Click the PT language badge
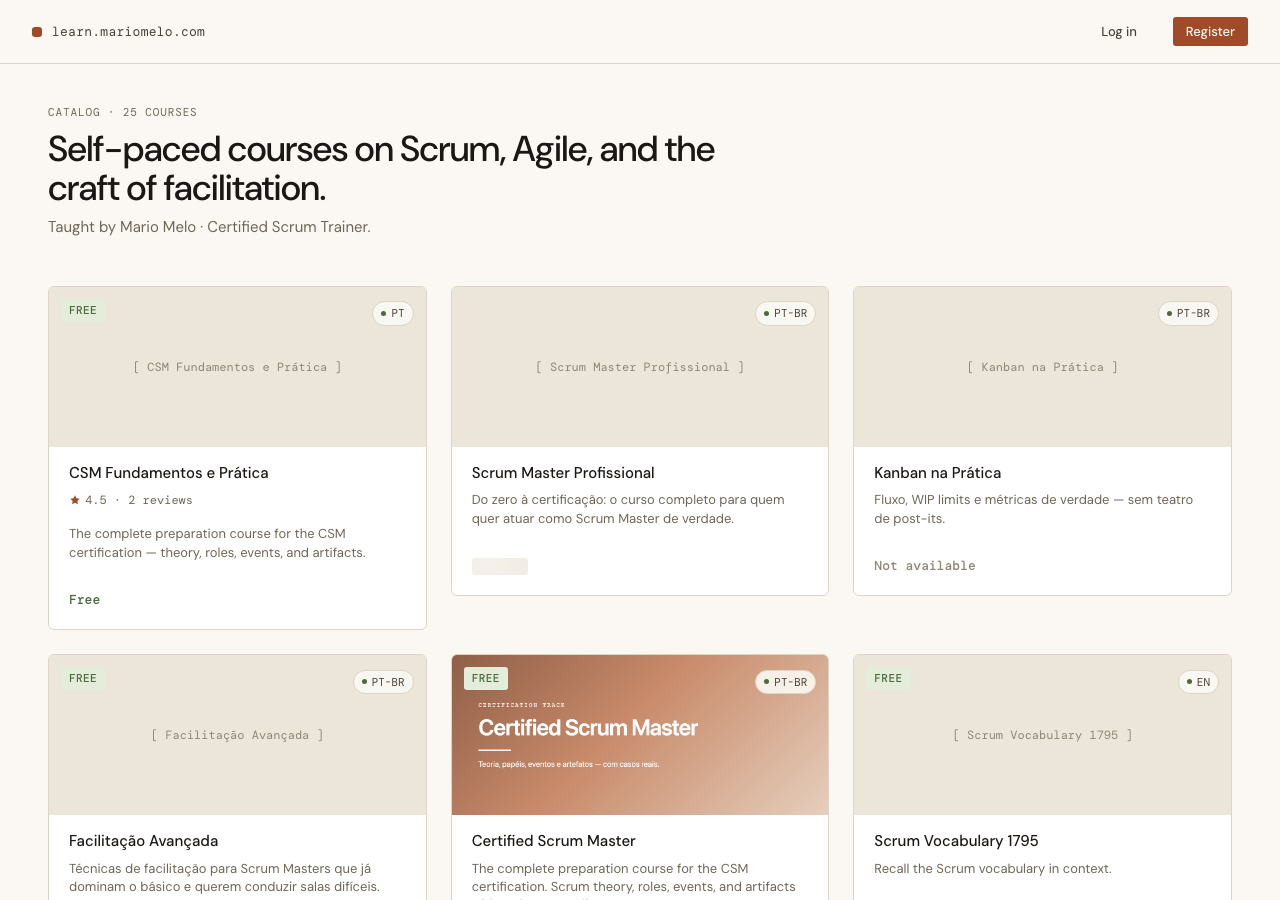1280x900 pixels. (393, 314)
